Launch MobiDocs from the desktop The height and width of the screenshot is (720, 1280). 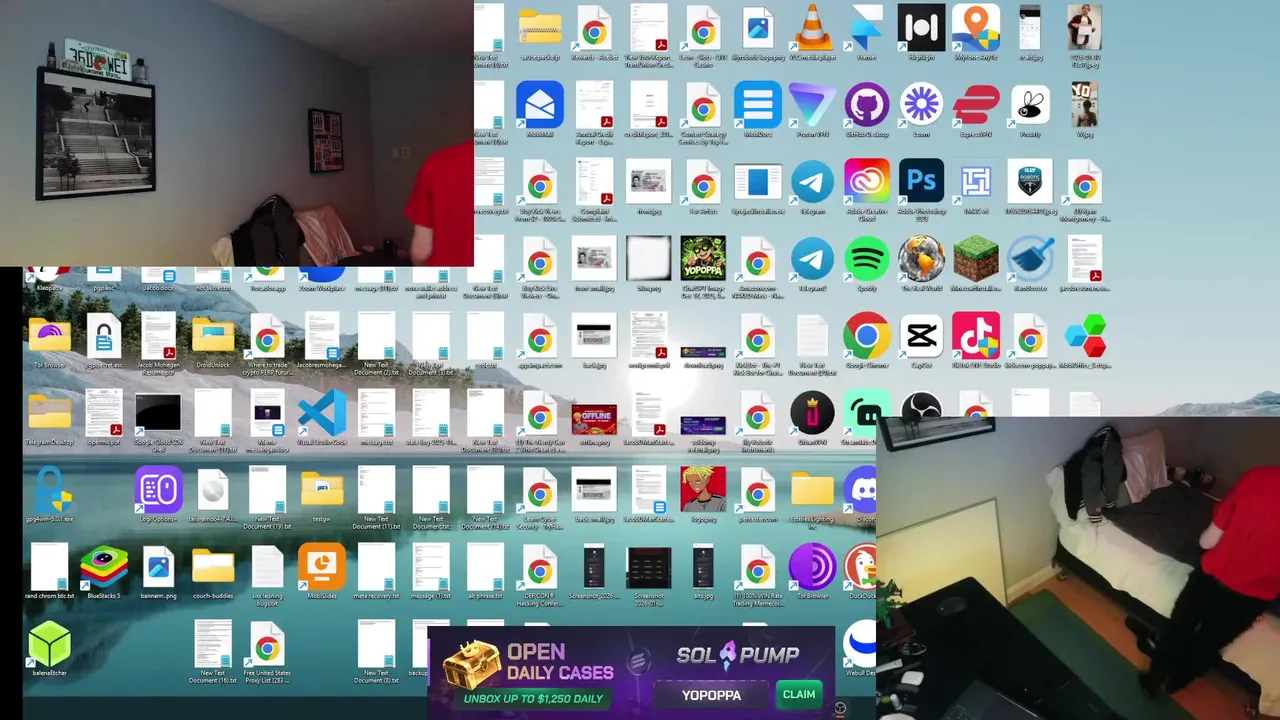tap(758, 105)
